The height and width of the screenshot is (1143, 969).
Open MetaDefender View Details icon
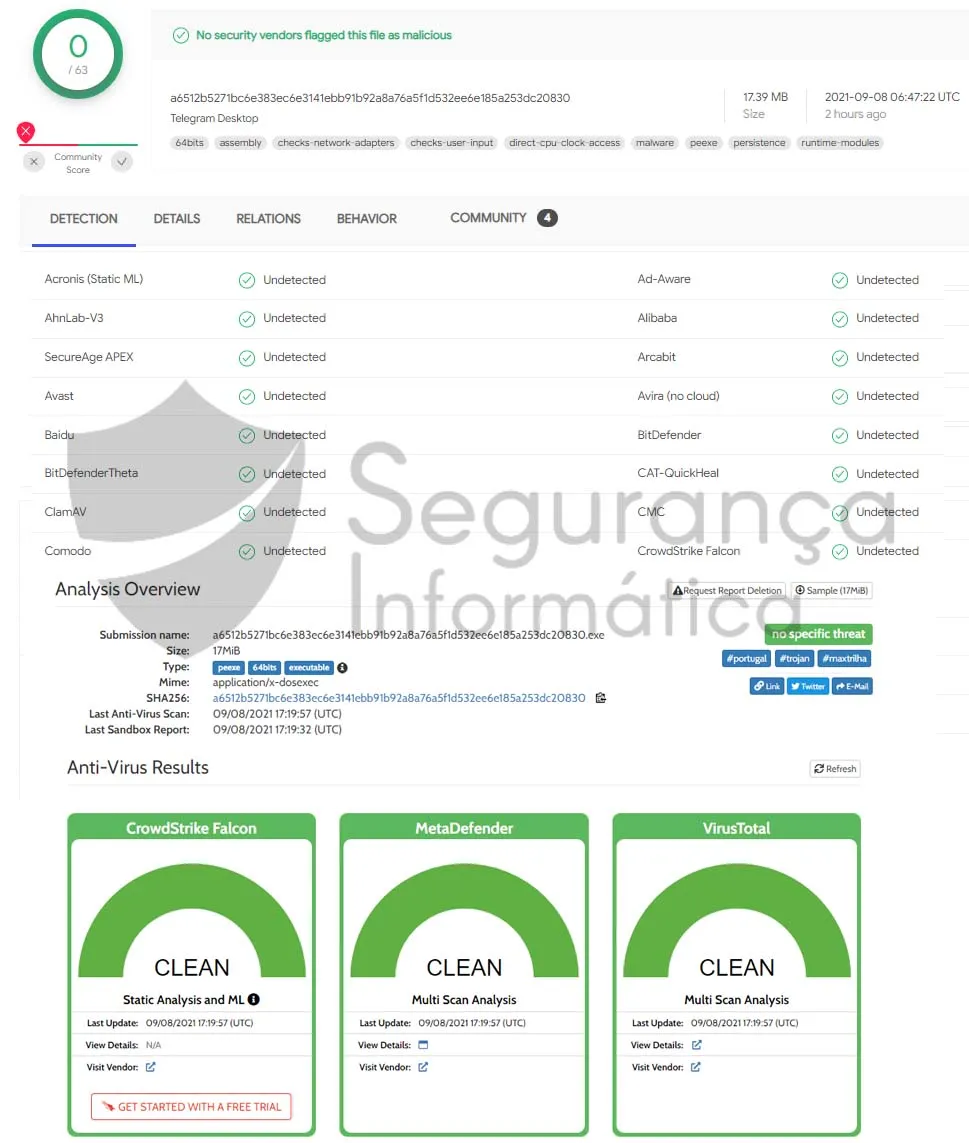[x=423, y=1045]
